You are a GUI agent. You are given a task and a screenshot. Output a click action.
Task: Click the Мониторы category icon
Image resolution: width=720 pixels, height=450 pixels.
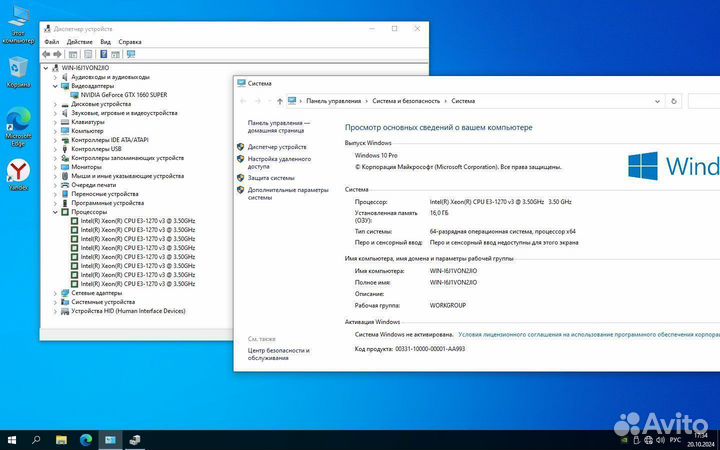[x=65, y=167]
